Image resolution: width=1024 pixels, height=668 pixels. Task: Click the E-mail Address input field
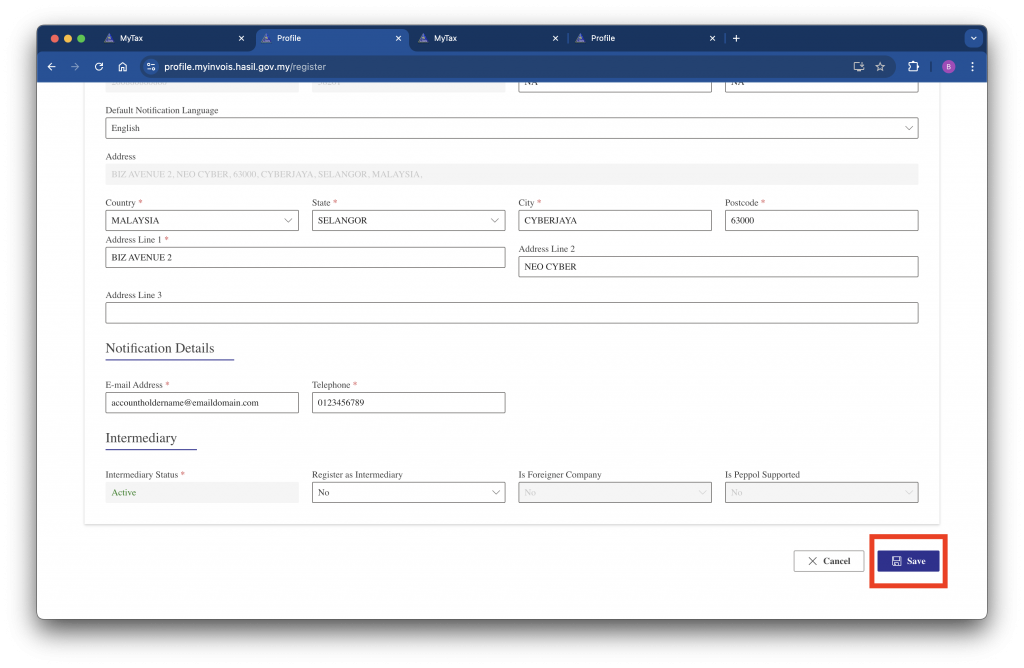[201, 402]
